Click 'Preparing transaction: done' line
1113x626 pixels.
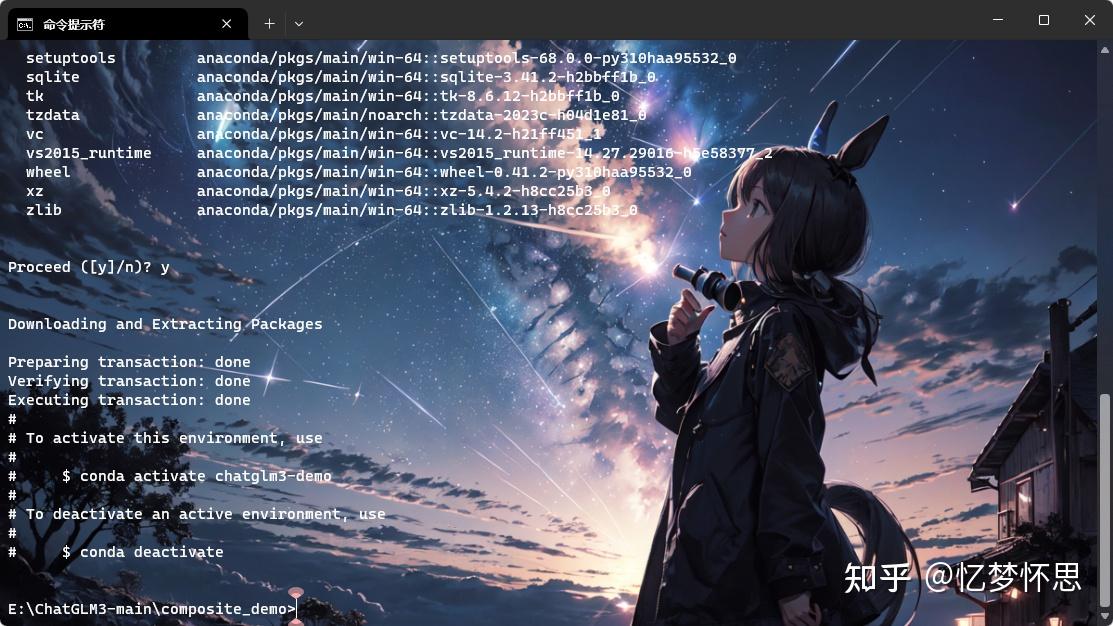129,362
